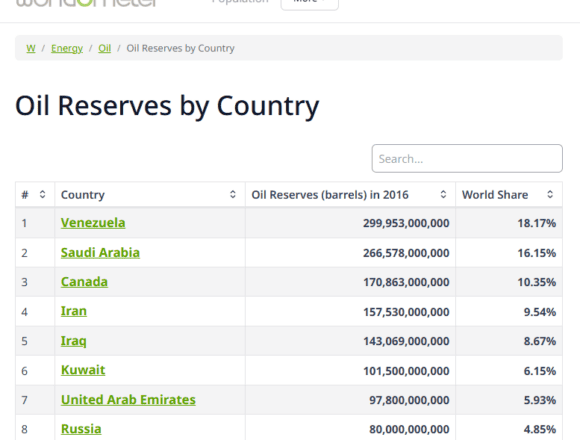
Task: Sort table by Country column arrows
Action: click(233, 194)
